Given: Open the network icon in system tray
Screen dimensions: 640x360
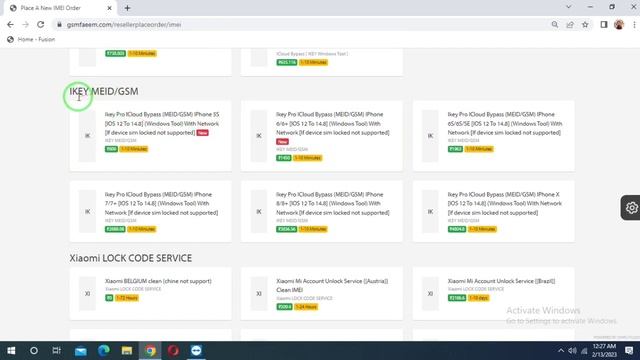Looking at the screenshot, I should point(584,351).
